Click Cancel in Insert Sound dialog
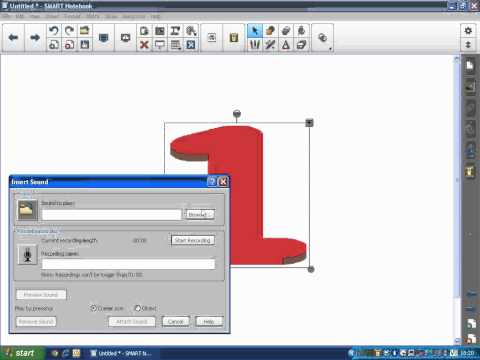The image size is (480, 360). coord(176,321)
